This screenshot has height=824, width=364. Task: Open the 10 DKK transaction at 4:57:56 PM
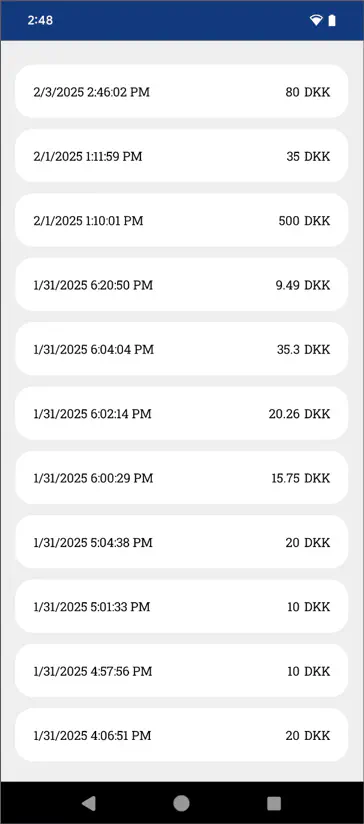click(x=182, y=671)
